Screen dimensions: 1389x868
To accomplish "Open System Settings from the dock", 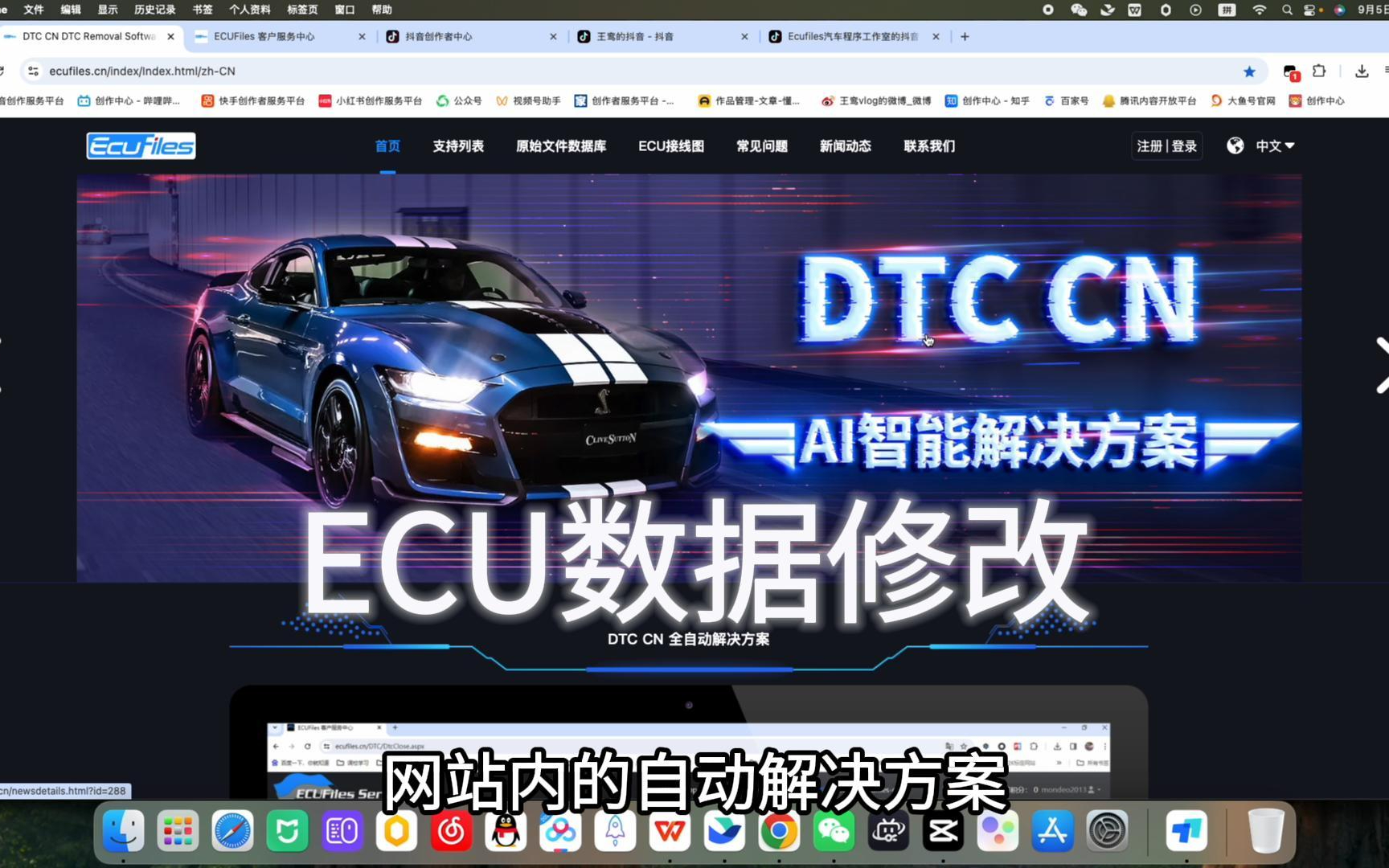I will pyautogui.click(x=1107, y=831).
